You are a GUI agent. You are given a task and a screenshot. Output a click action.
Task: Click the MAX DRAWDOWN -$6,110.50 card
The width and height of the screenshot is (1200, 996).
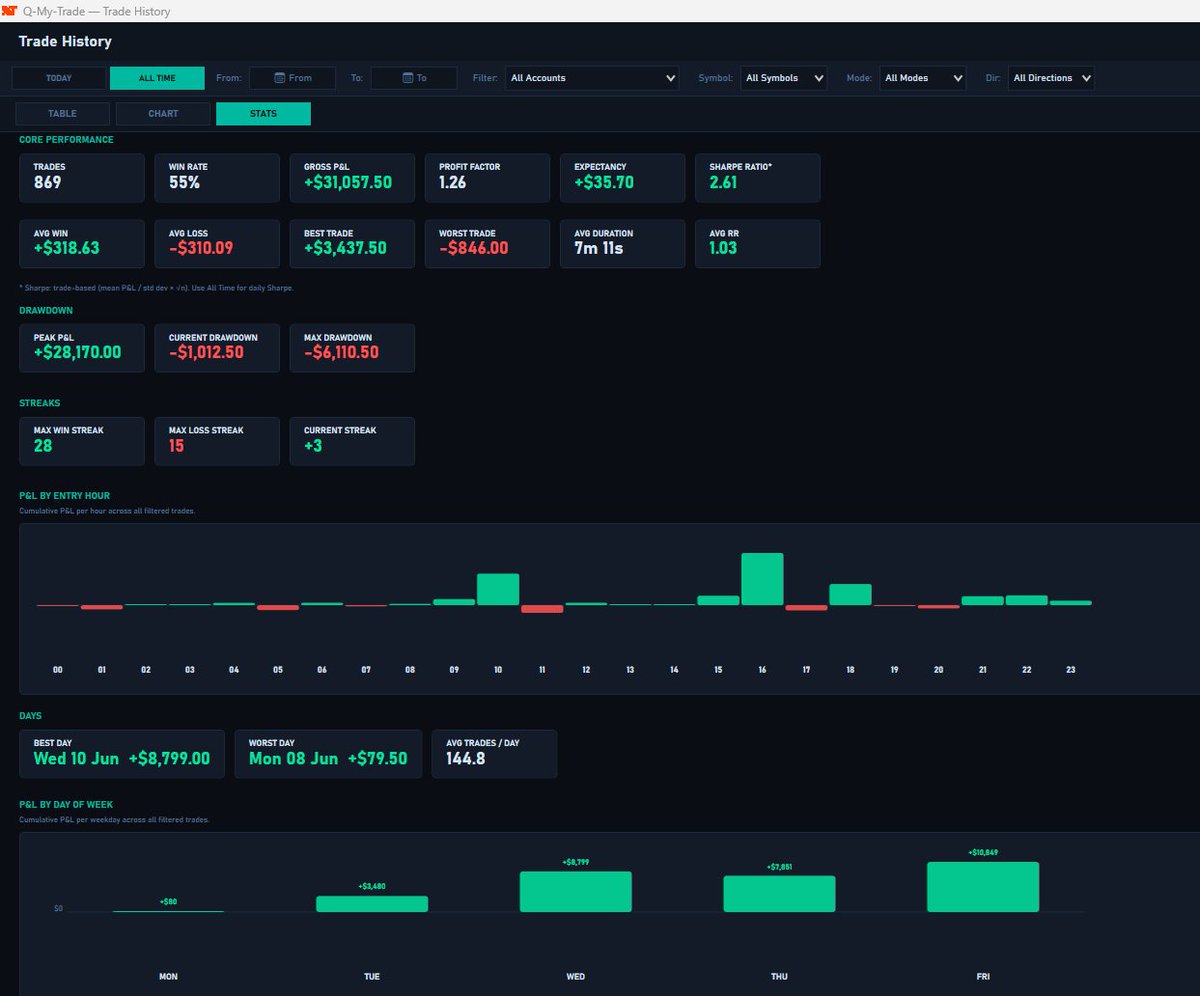click(352, 348)
